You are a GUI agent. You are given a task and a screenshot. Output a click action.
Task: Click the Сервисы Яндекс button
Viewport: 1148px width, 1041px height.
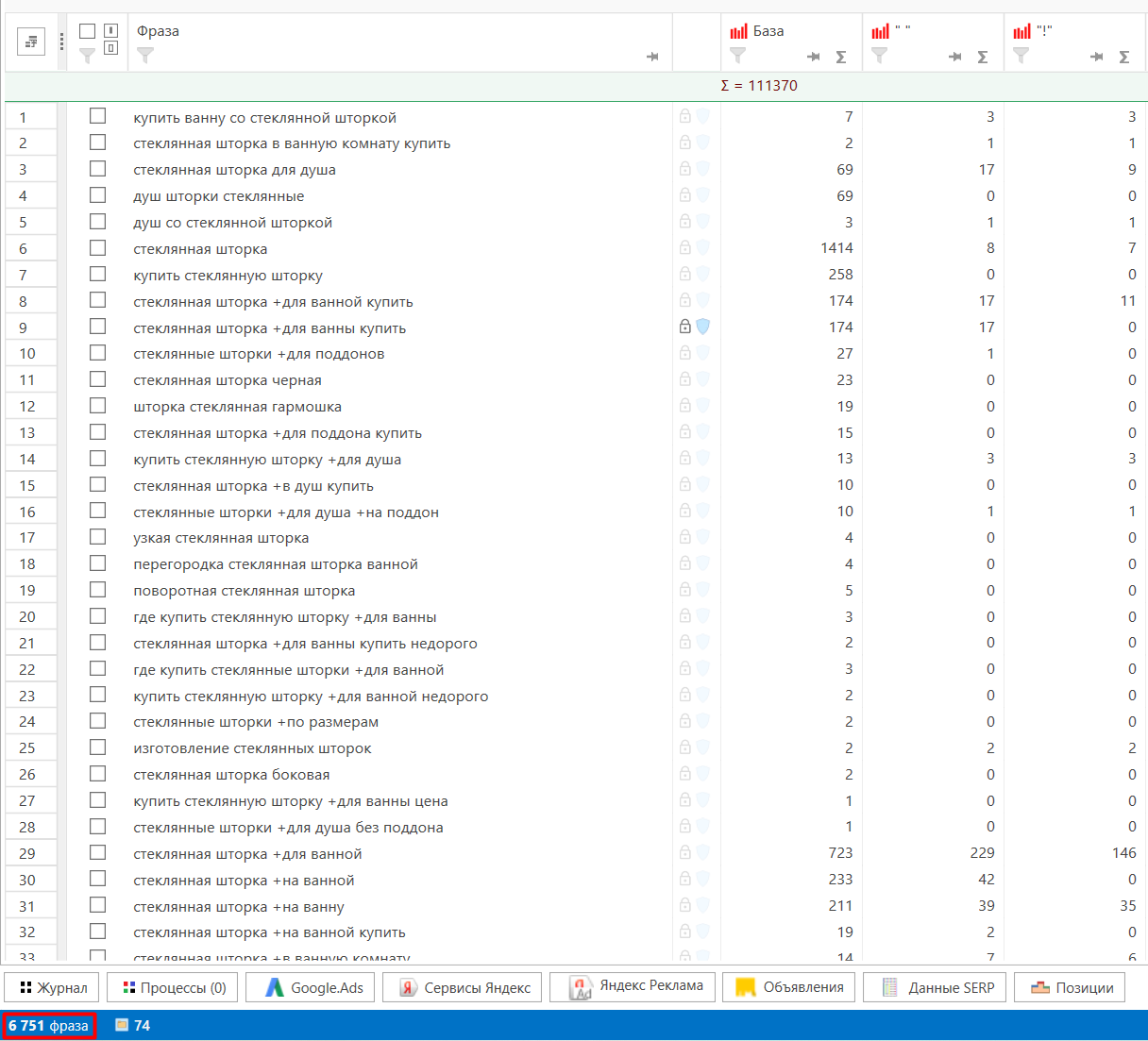point(466,987)
